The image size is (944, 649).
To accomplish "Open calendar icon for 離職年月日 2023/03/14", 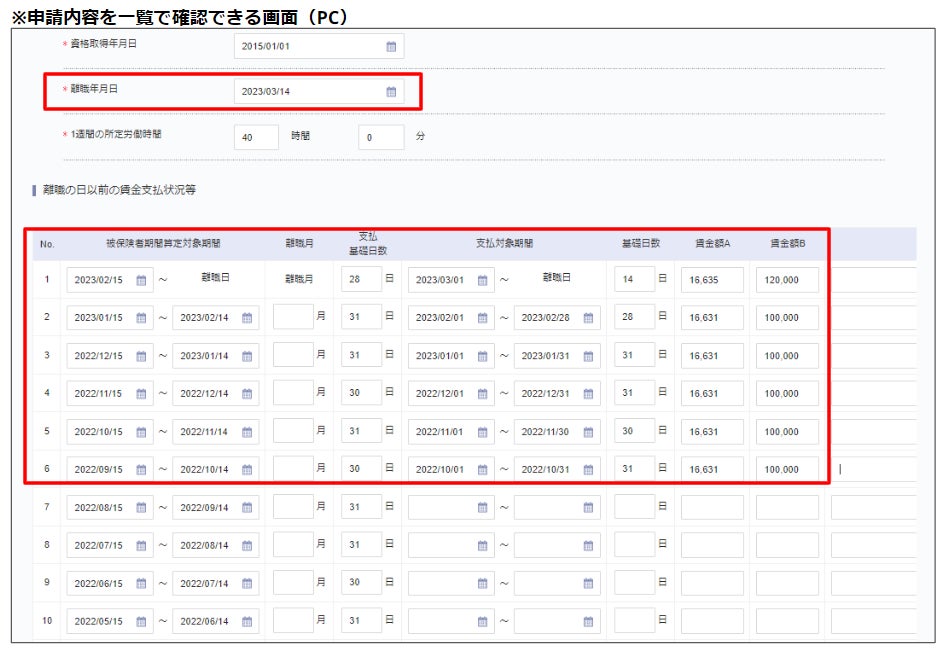I will 391,92.
